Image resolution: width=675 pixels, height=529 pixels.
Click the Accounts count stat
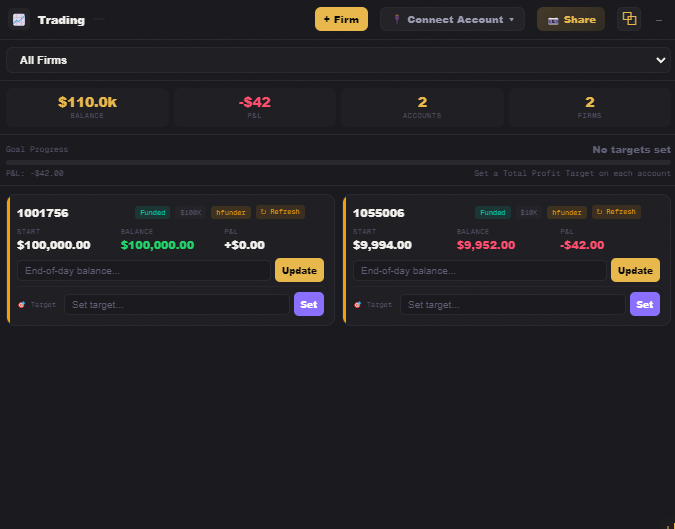pyautogui.click(x=422, y=108)
